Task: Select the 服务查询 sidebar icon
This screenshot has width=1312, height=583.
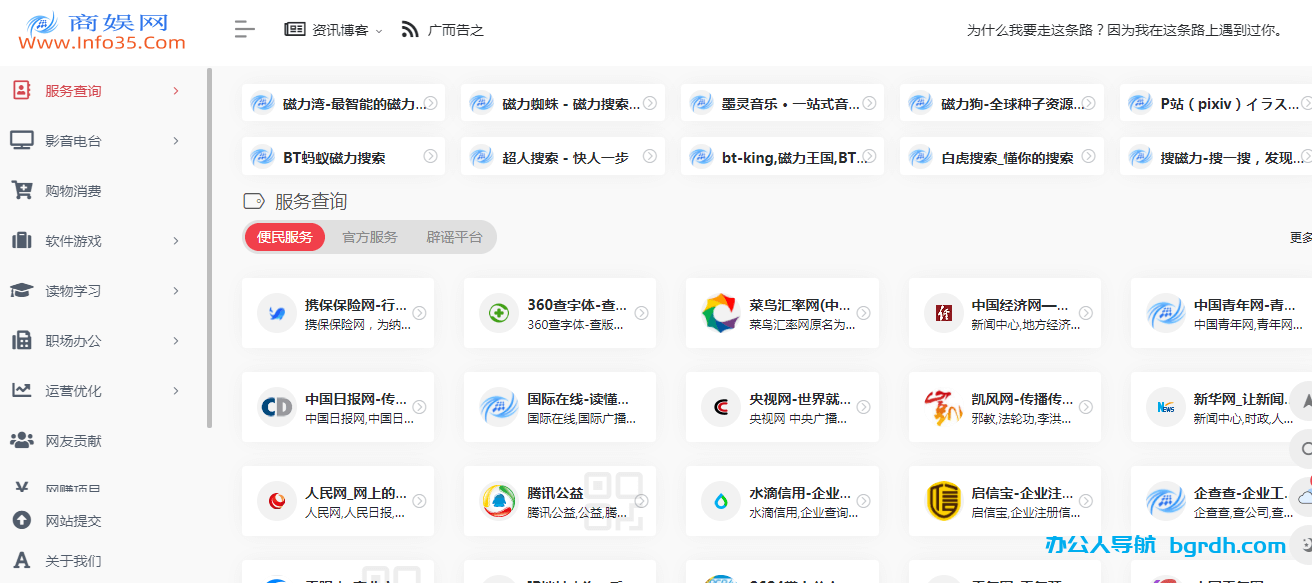Action: [22, 90]
